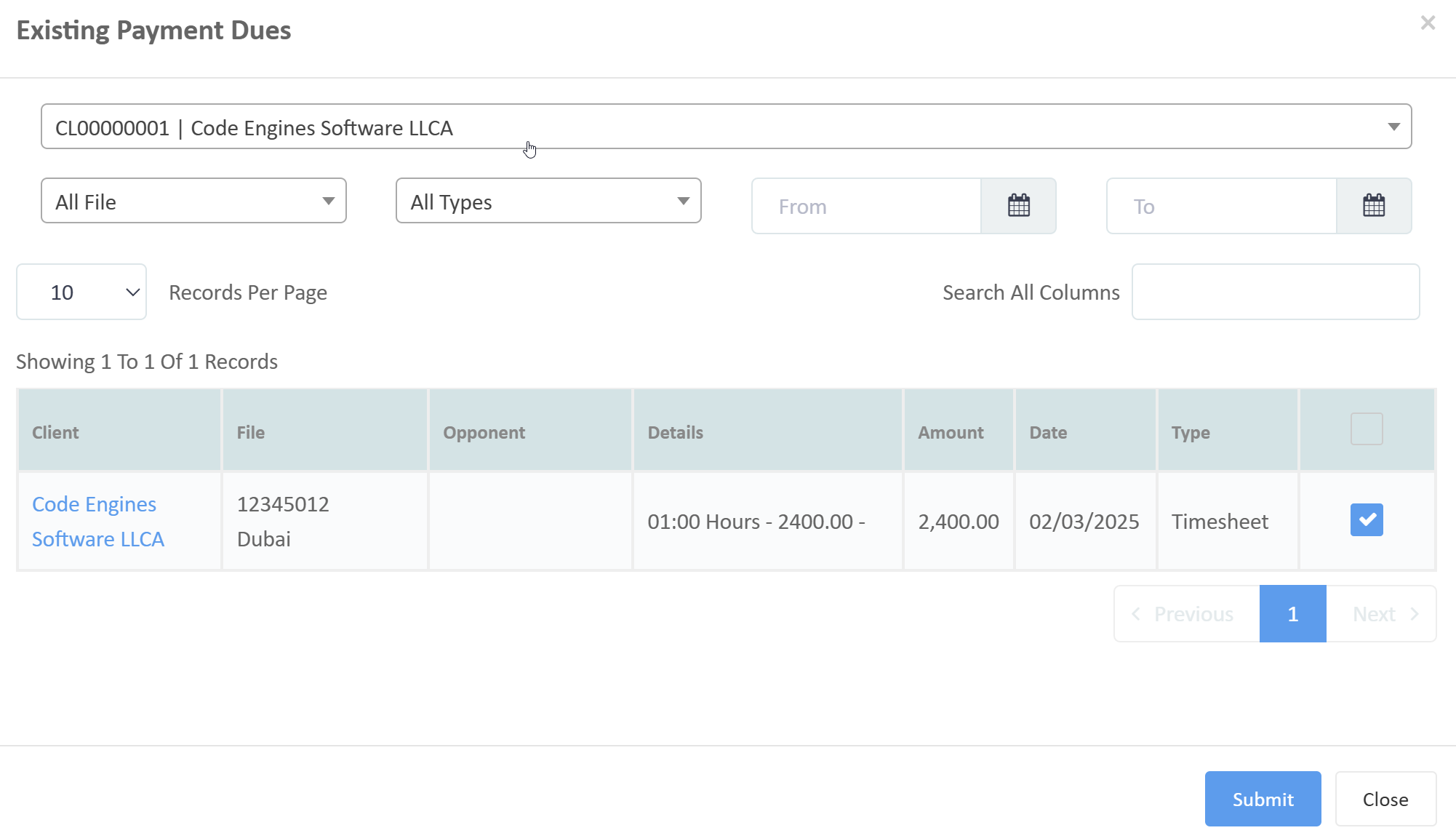Focus the Search All Columns field
Image resolution: width=1456 pixels, height=833 pixels.
tap(1275, 292)
